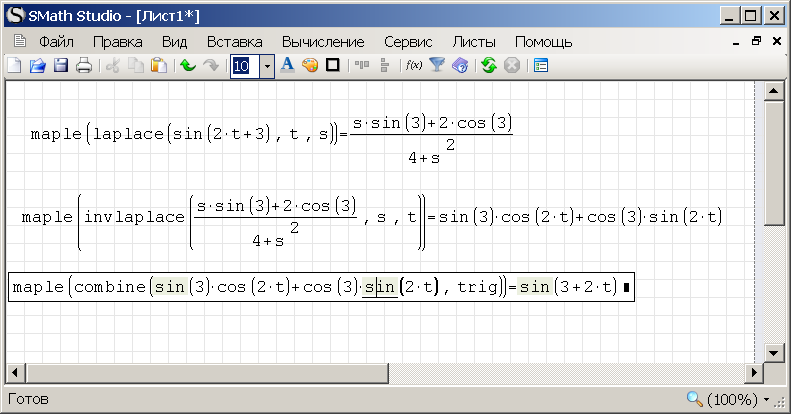Screen dimensions: 791x414
Task: Restore the inner document window
Action: click(x=757, y=42)
